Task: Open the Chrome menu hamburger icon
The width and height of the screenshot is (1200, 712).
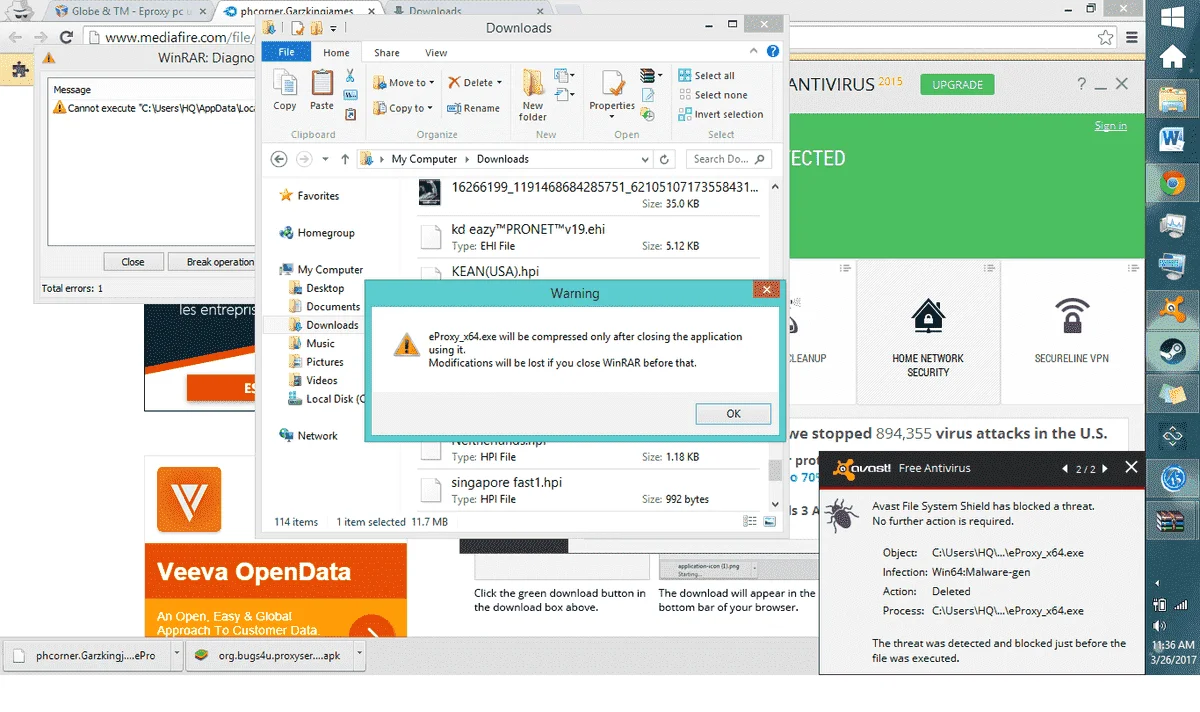Action: pos(1131,38)
